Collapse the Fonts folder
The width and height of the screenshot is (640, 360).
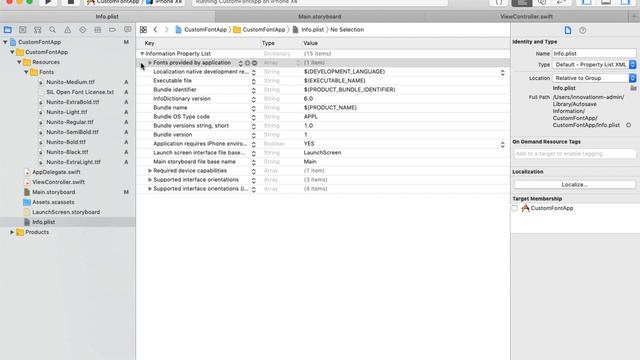coord(26,72)
